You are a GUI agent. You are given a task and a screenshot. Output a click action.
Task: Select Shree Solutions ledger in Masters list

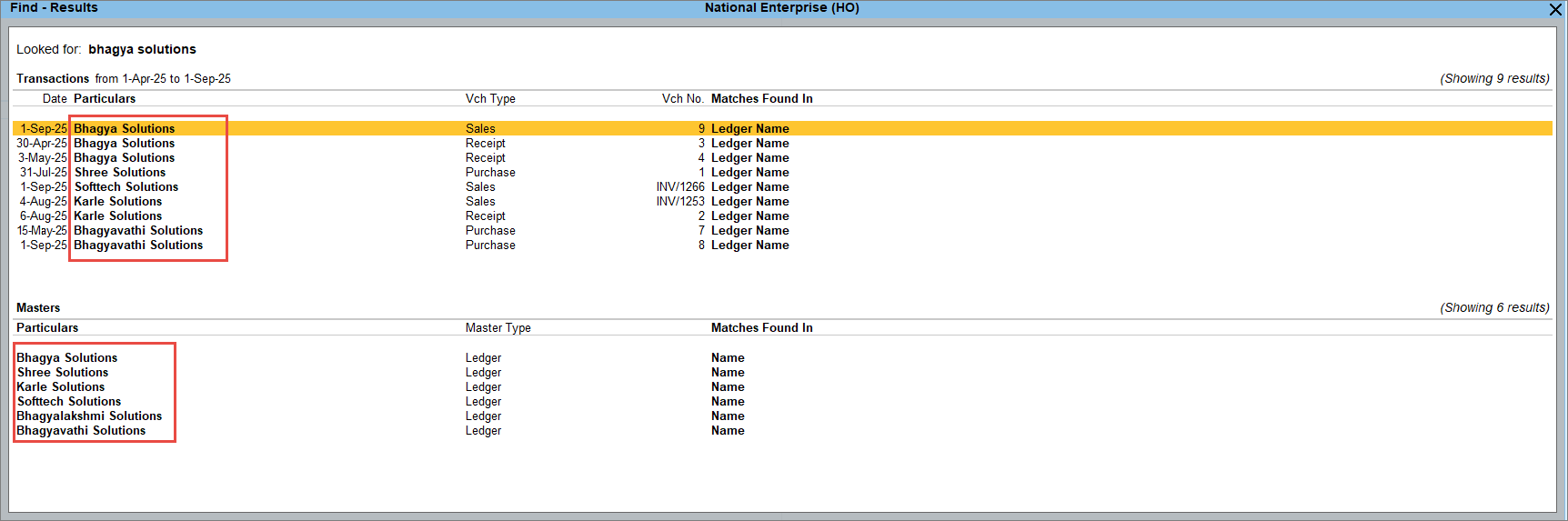62,373
